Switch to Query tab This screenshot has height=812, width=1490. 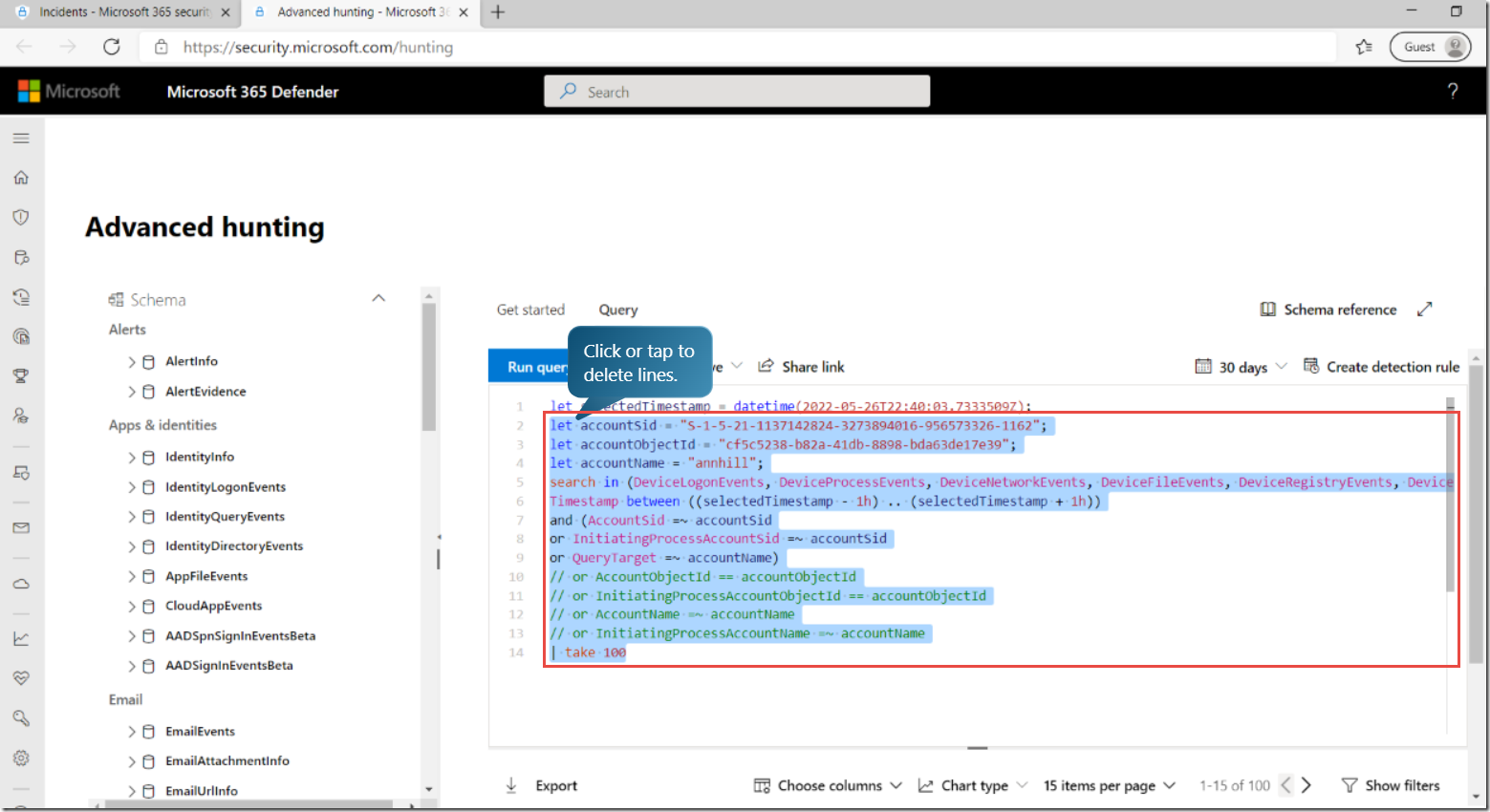(618, 310)
